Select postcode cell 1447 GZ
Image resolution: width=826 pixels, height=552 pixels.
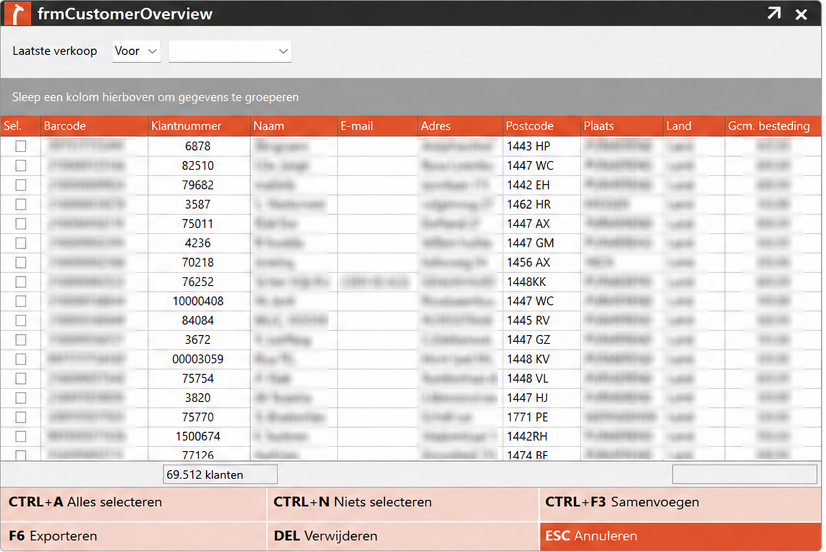coord(542,340)
